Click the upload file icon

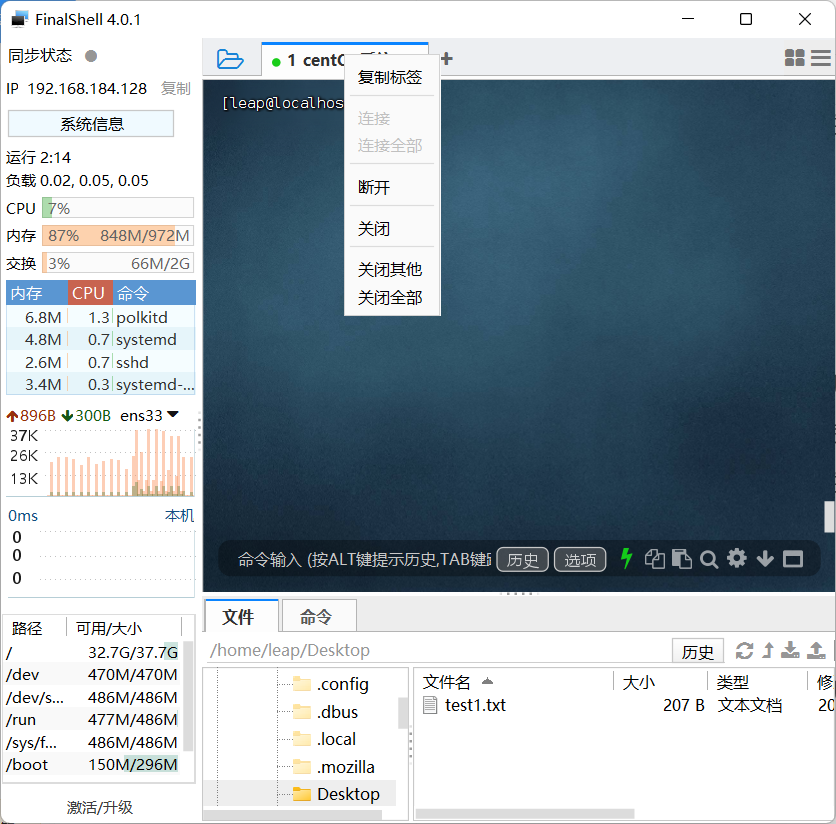(x=816, y=650)
